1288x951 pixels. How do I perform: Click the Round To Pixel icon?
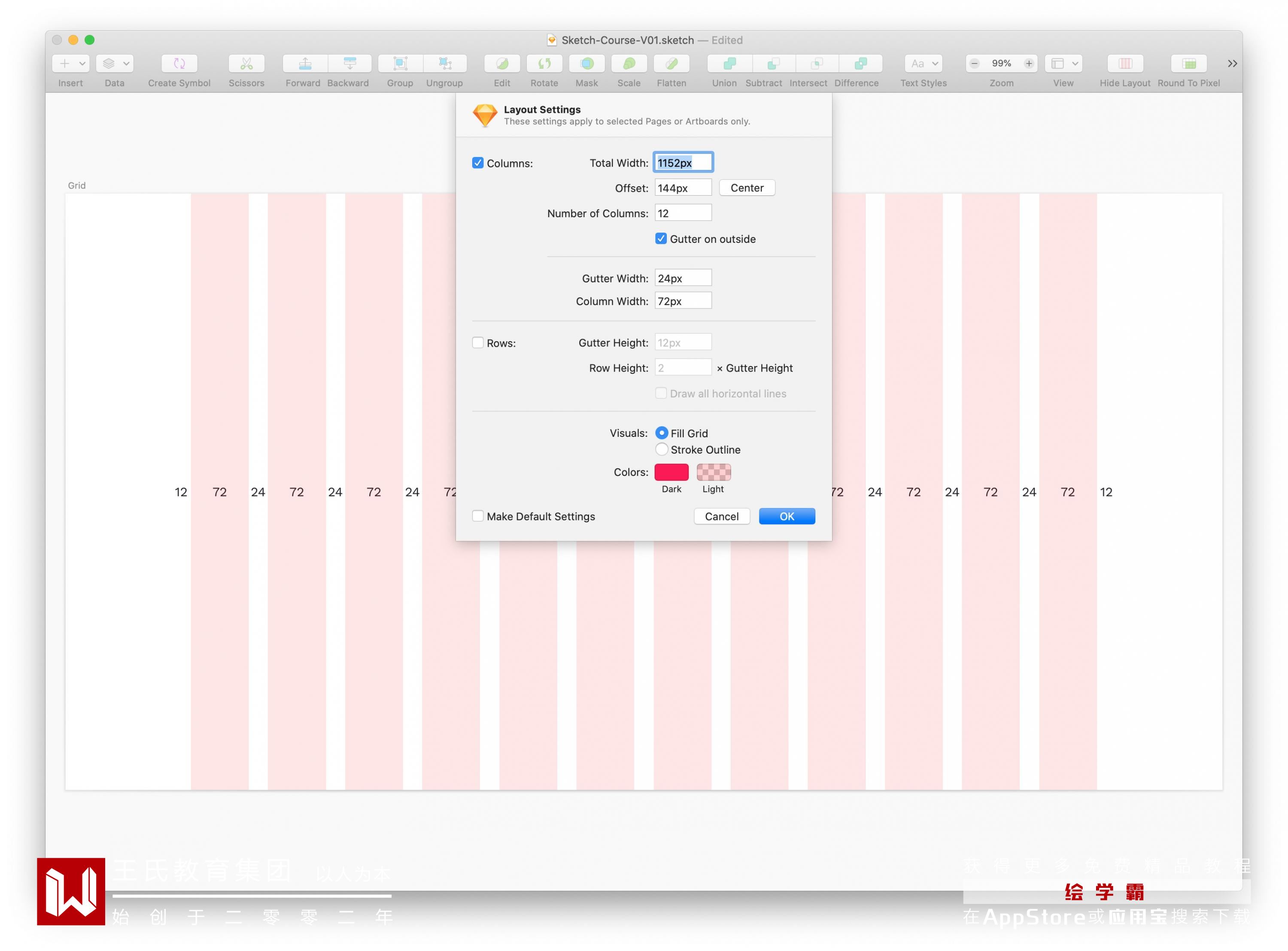pyautogui.click(x=1189, y=64)
